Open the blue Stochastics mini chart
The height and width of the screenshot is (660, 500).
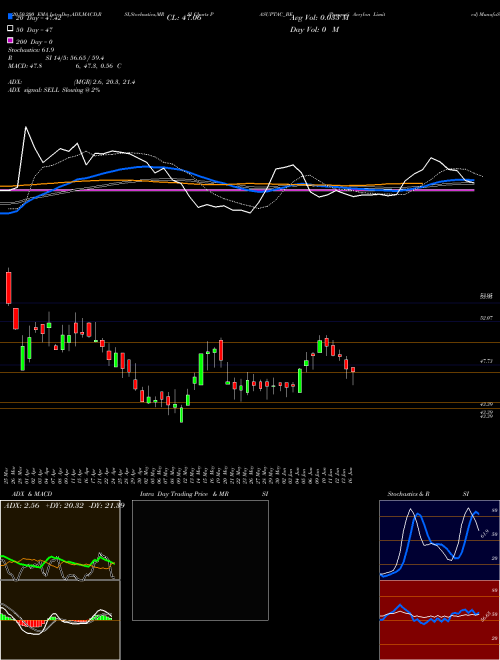(439, 540)
